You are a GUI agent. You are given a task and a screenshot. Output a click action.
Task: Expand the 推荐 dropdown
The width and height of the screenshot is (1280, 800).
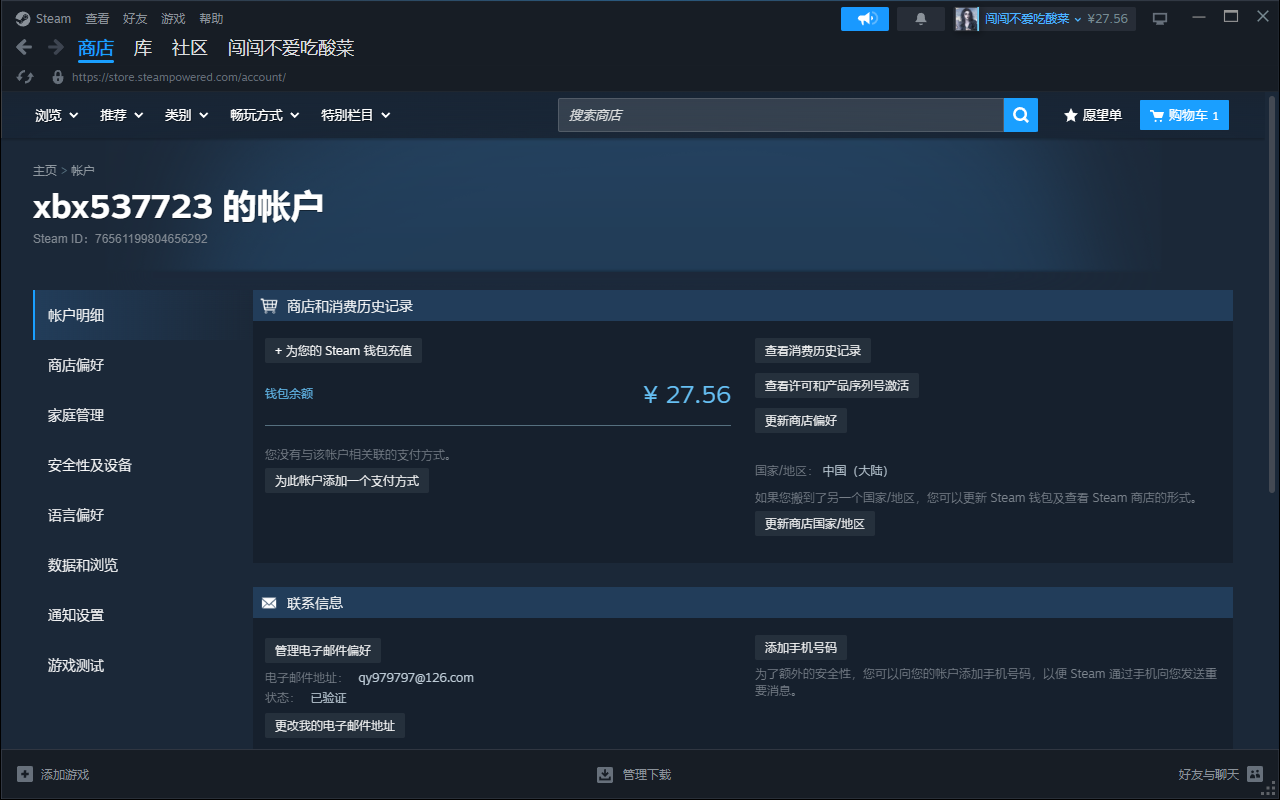[122, 115]
